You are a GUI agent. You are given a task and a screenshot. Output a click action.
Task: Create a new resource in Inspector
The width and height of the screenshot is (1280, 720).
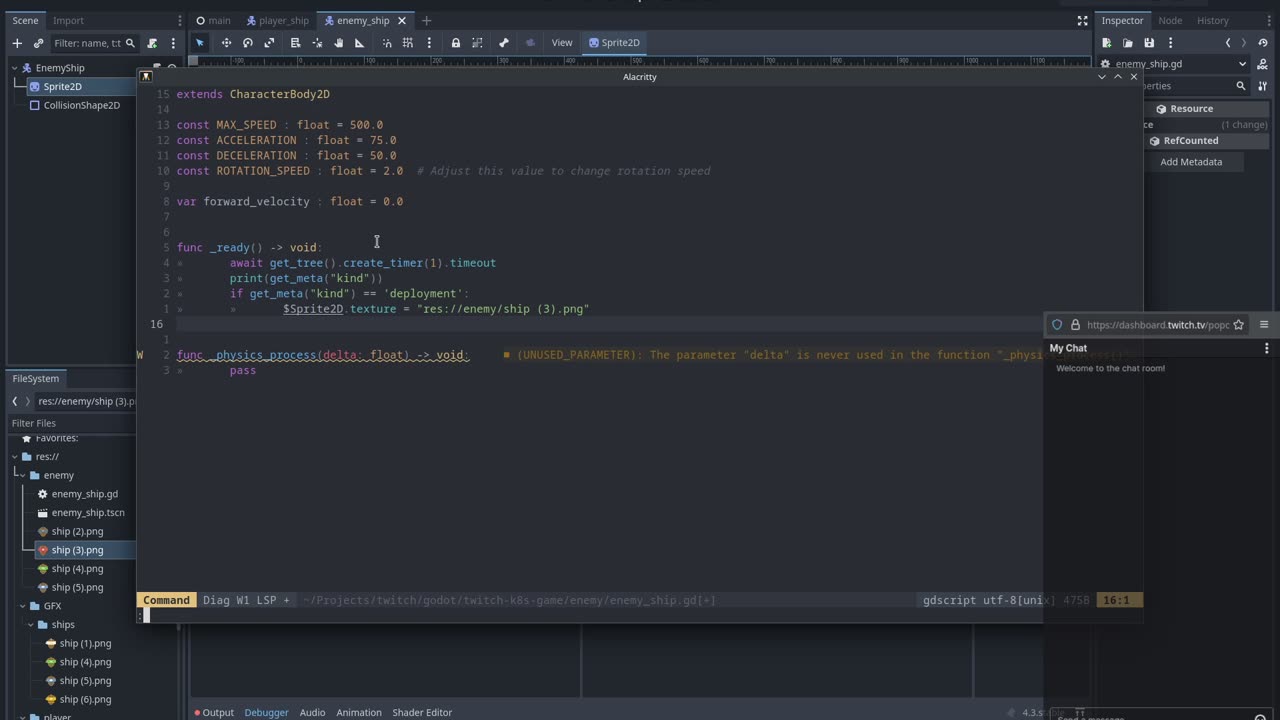1107,43
